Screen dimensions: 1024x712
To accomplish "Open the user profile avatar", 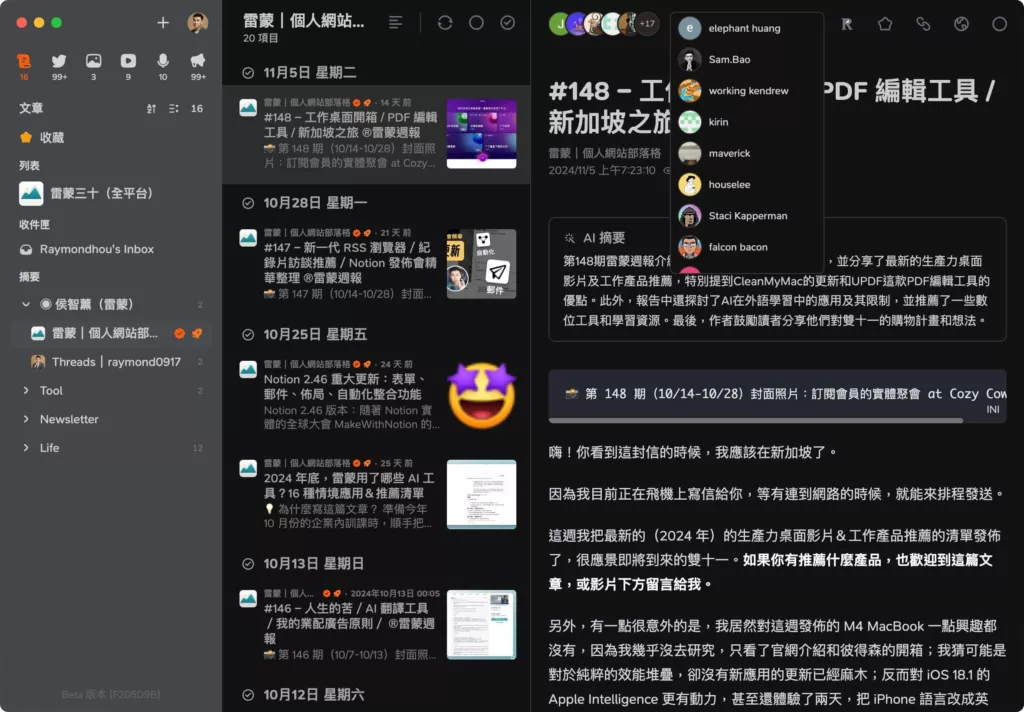I will click(x=197, y=23).
